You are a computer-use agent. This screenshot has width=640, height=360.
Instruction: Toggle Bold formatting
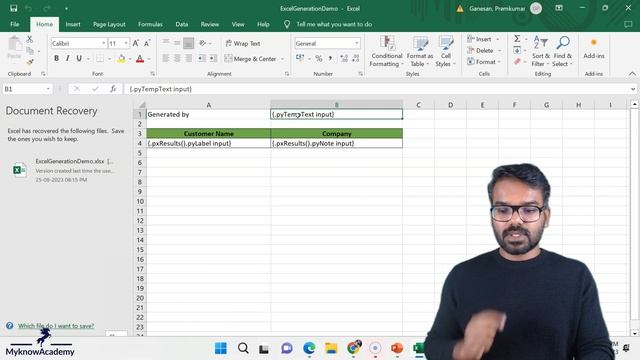(56, 58)
